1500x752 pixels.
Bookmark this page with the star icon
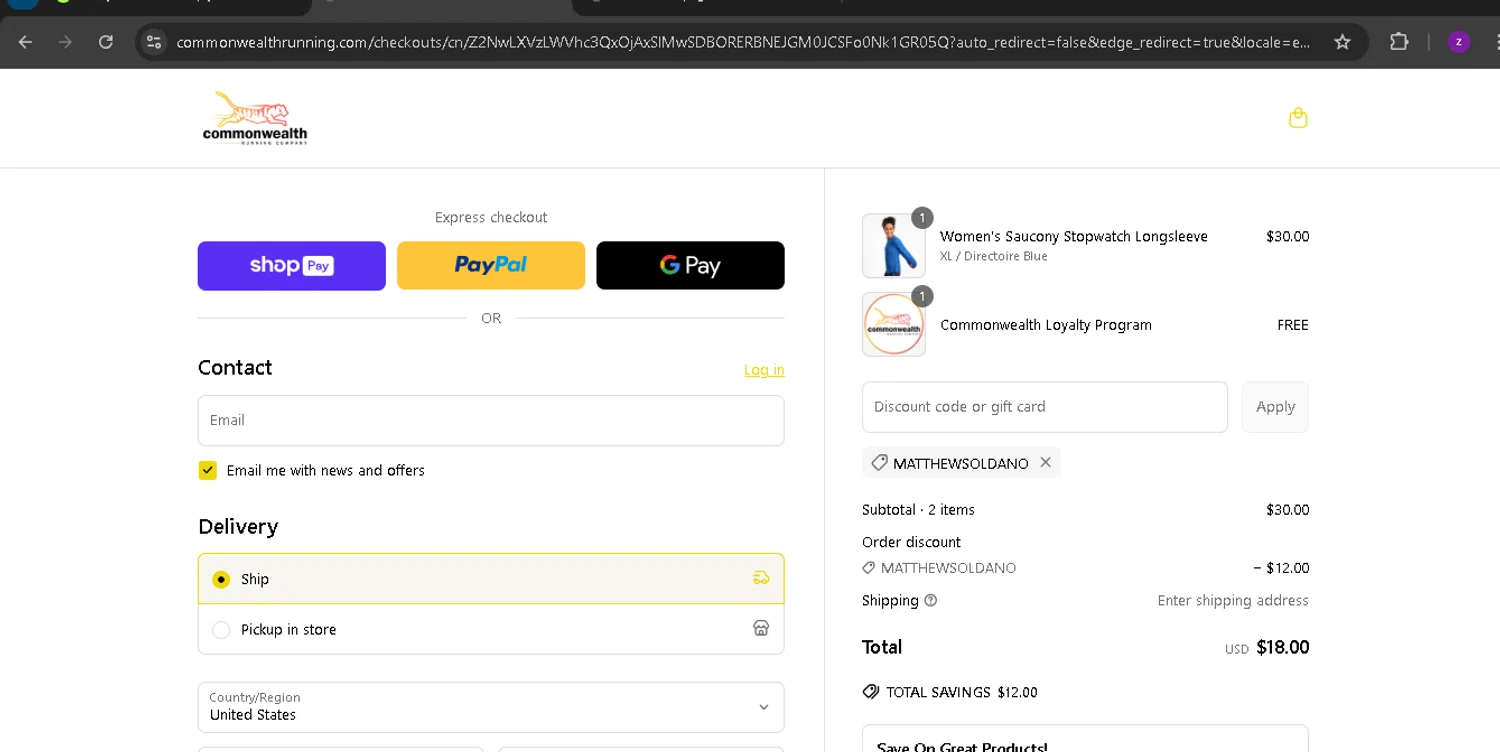pos(1342,42)
